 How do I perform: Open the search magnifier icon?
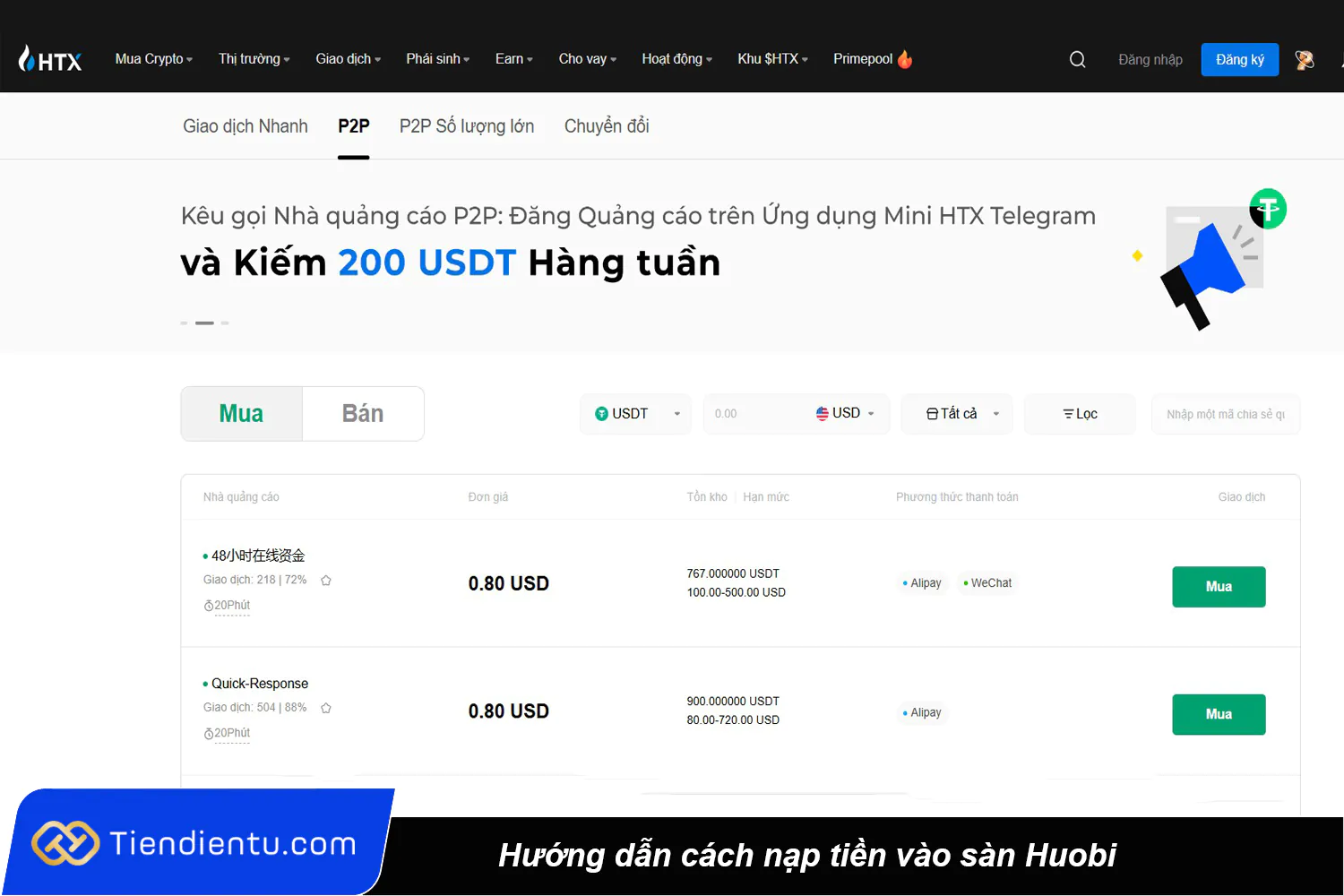tap(1077, 59)
